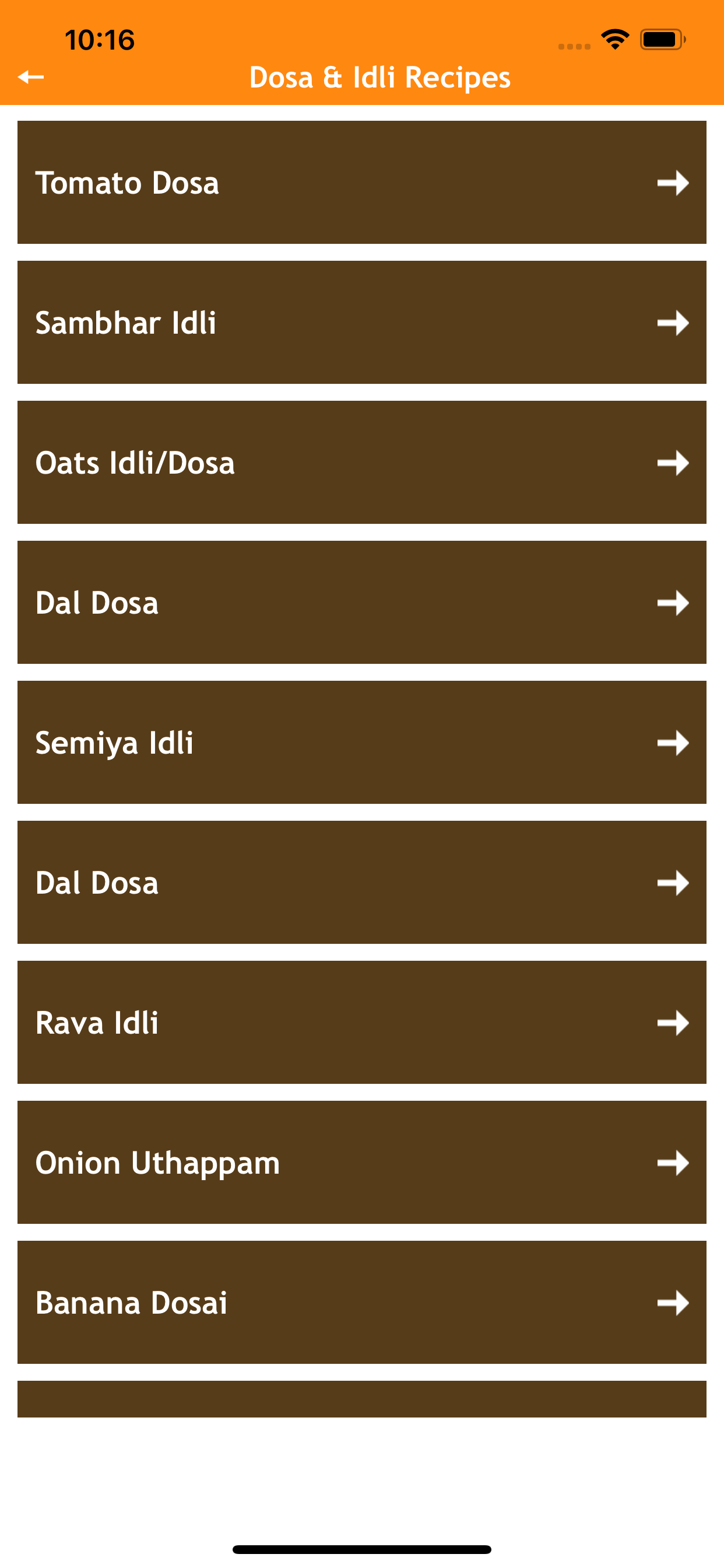Open Dal Dosa listed right after Oats Idli/Dosa
Viewport: 724px width, 1568px height.
[97, 603]
